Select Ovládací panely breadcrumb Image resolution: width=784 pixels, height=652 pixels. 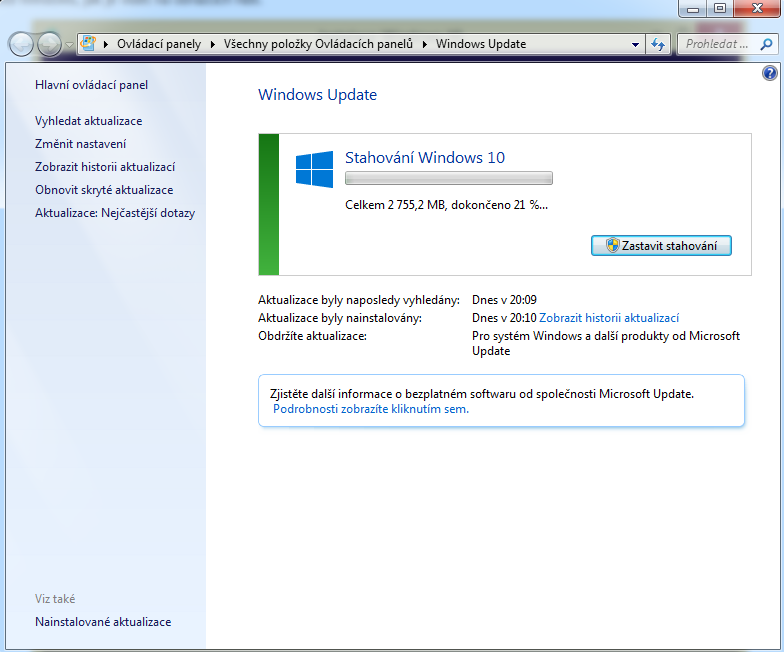pos(159,44)
